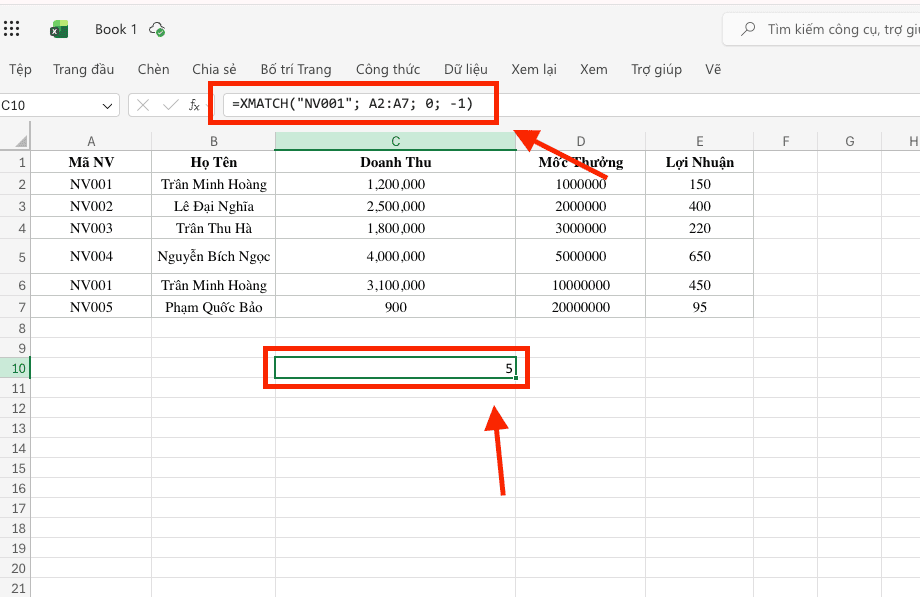The height and width of the screenshot is (597, 920).
Task: Select row 1 header
Action: point(15,162)
